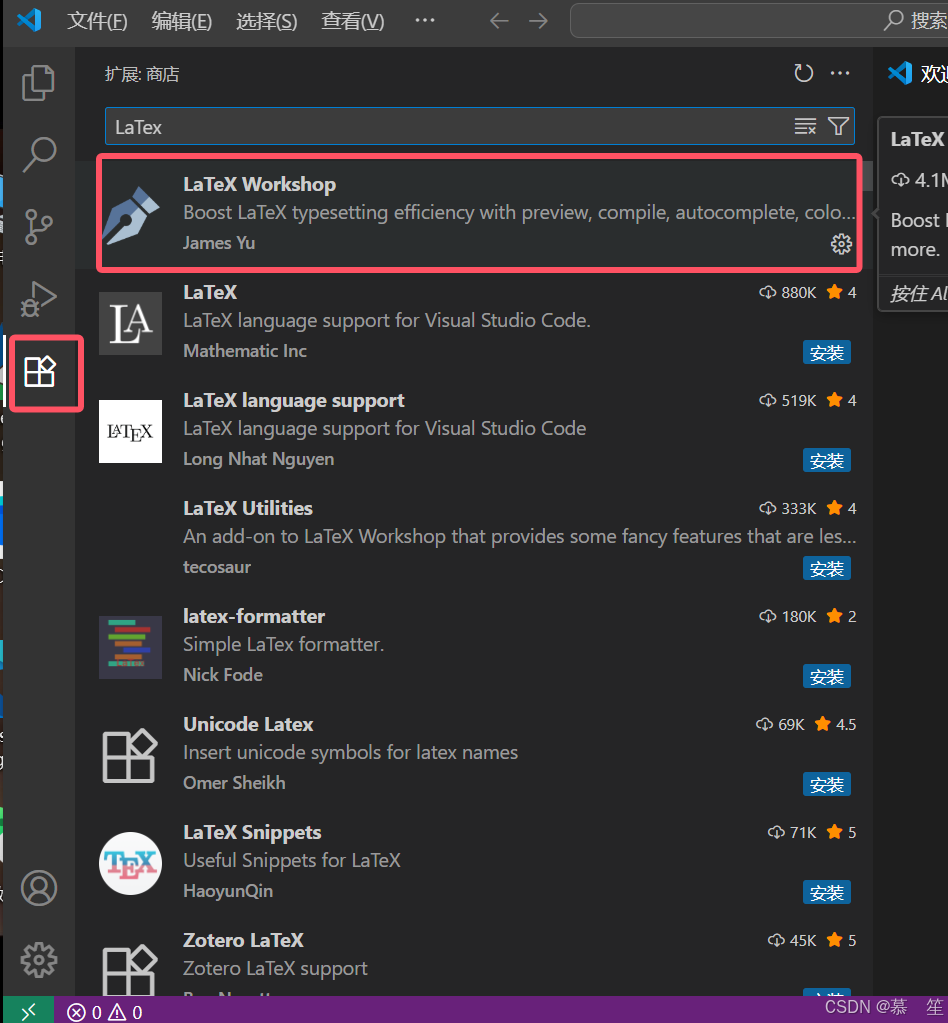Open the 选择(S) menu
Screen dimensions: 948x1023
[266, 21]
